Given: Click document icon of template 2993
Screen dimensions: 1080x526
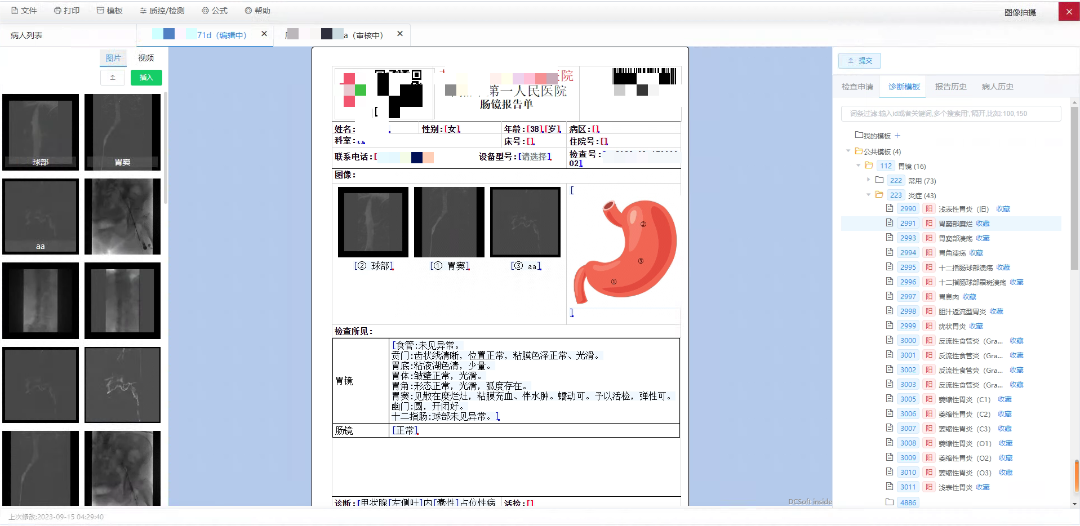Looking at the screenshot, I should tap(889, 238).
